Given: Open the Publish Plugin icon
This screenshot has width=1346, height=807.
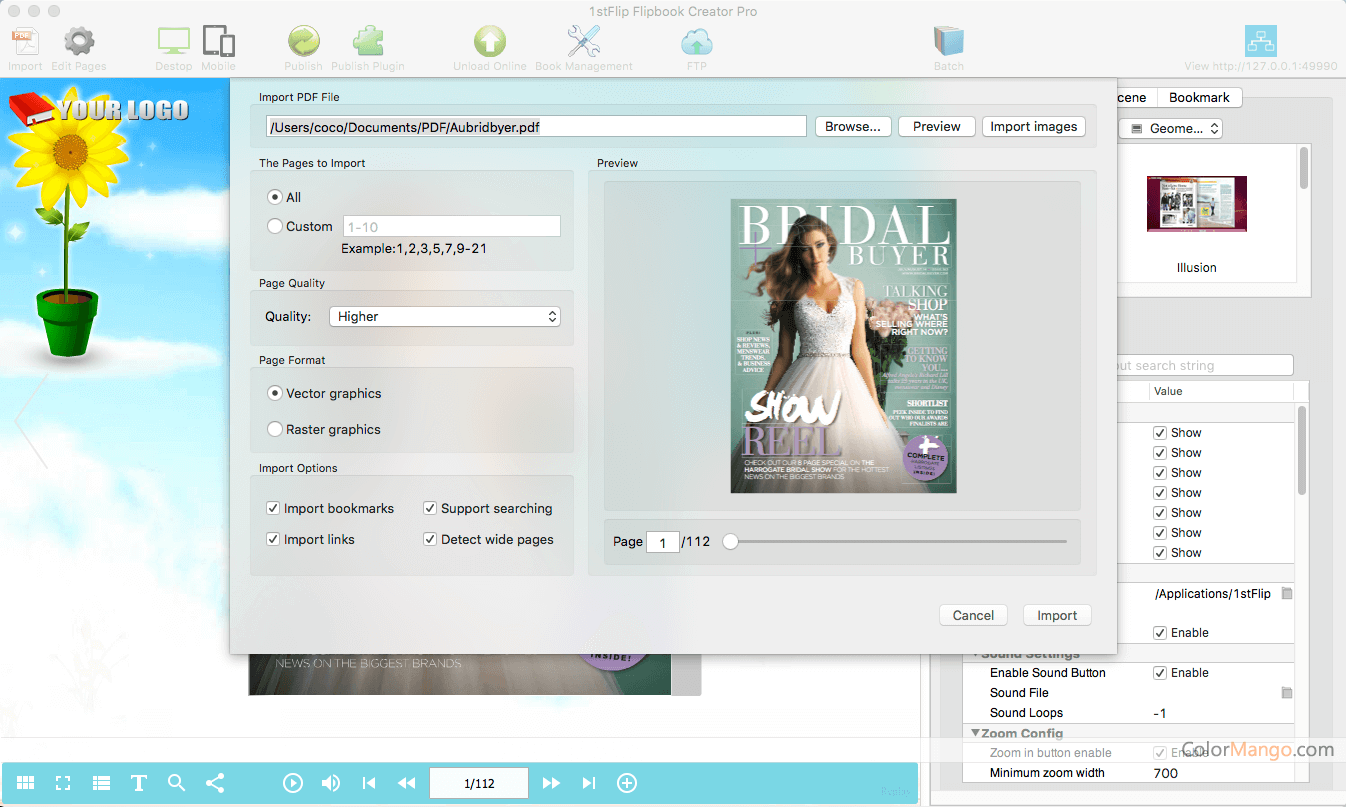Looking at the screenshot, I should click(368, 42).
